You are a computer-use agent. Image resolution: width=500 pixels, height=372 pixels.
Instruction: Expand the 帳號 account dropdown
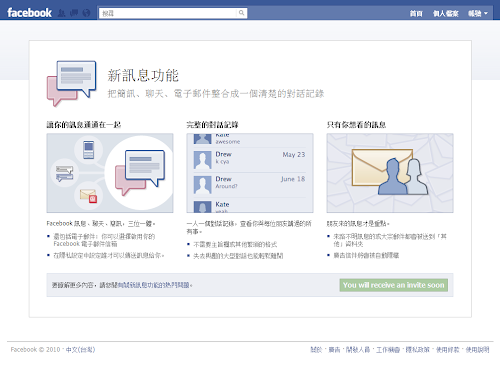coord(478,13)
